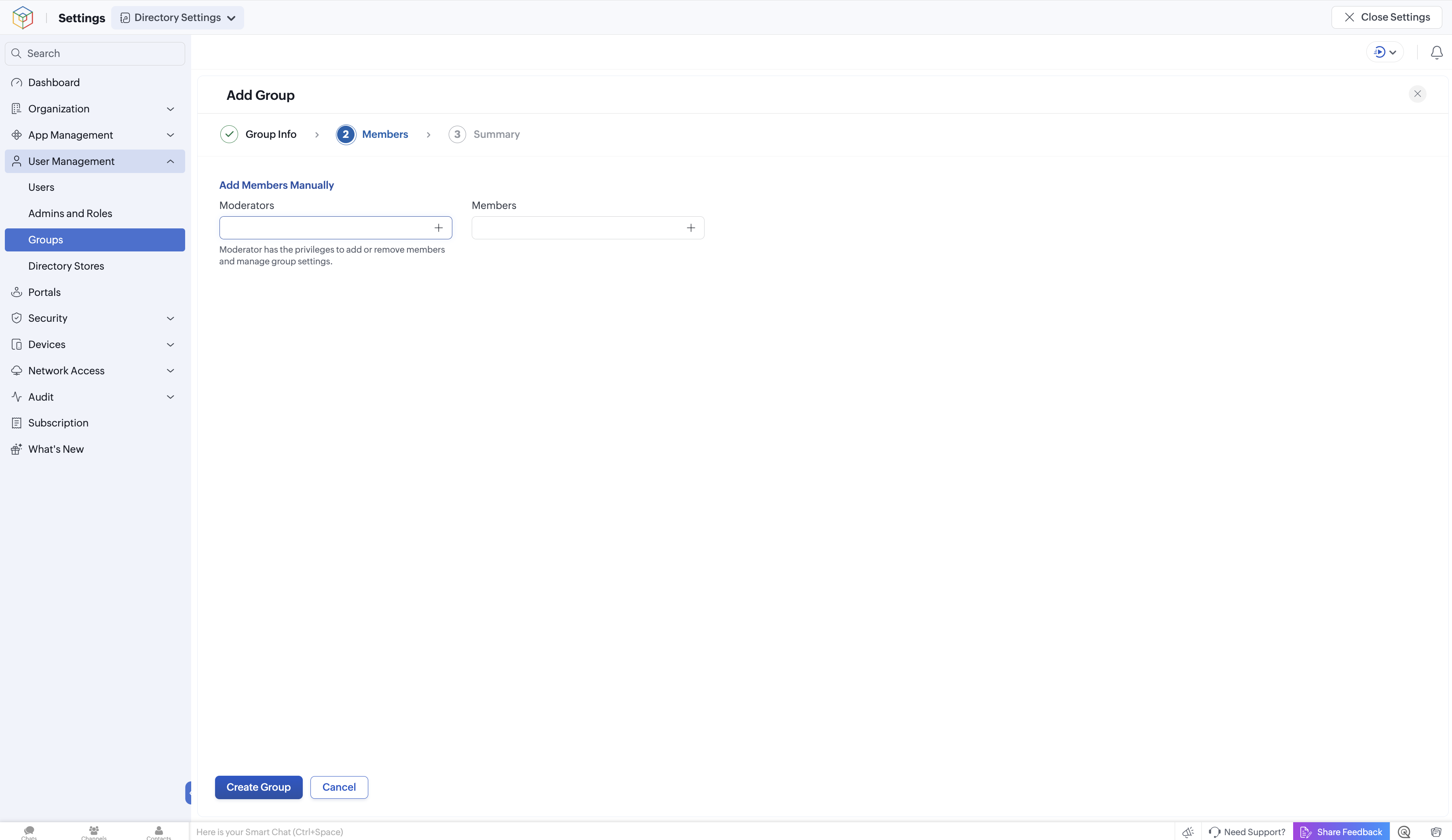Click the Smart Chat input box

coord(682,832)
